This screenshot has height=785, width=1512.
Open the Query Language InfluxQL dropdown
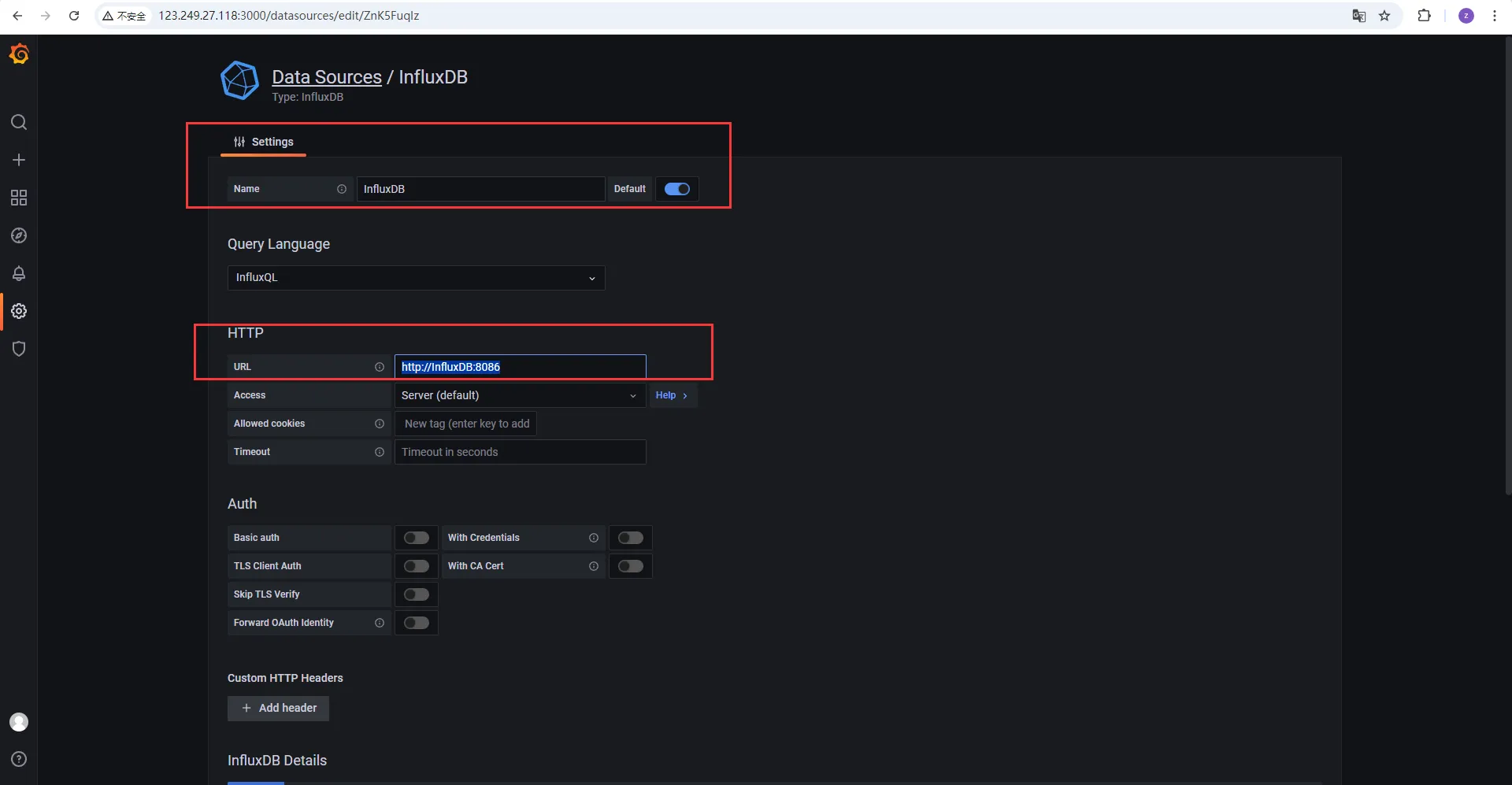pyautogui.click(x=416, y=278)
